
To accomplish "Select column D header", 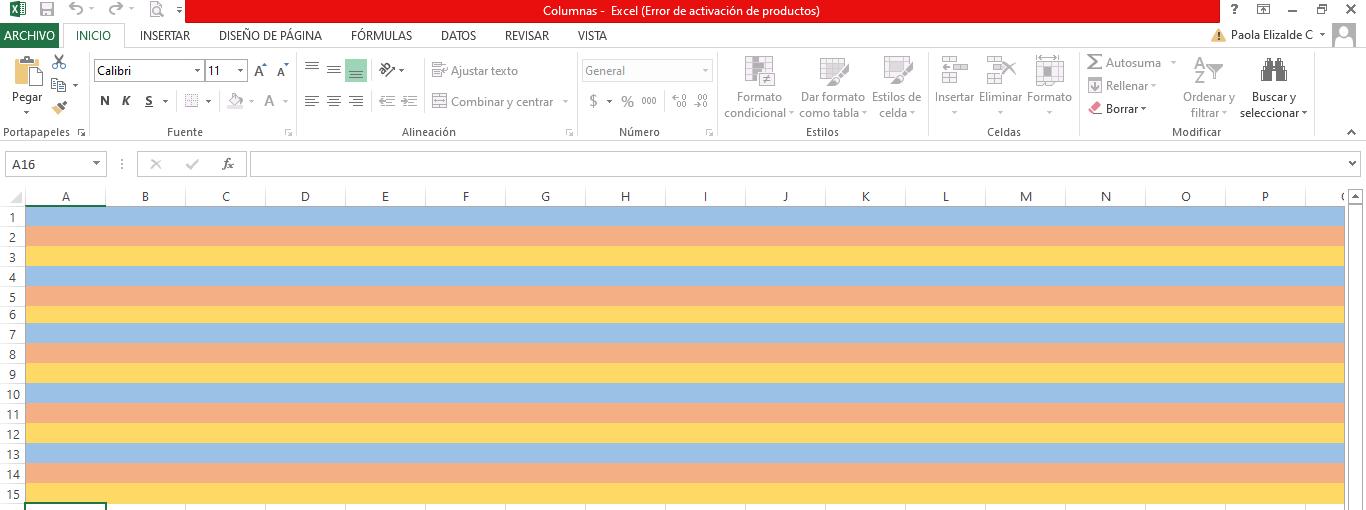I will [x=305, y=197].
